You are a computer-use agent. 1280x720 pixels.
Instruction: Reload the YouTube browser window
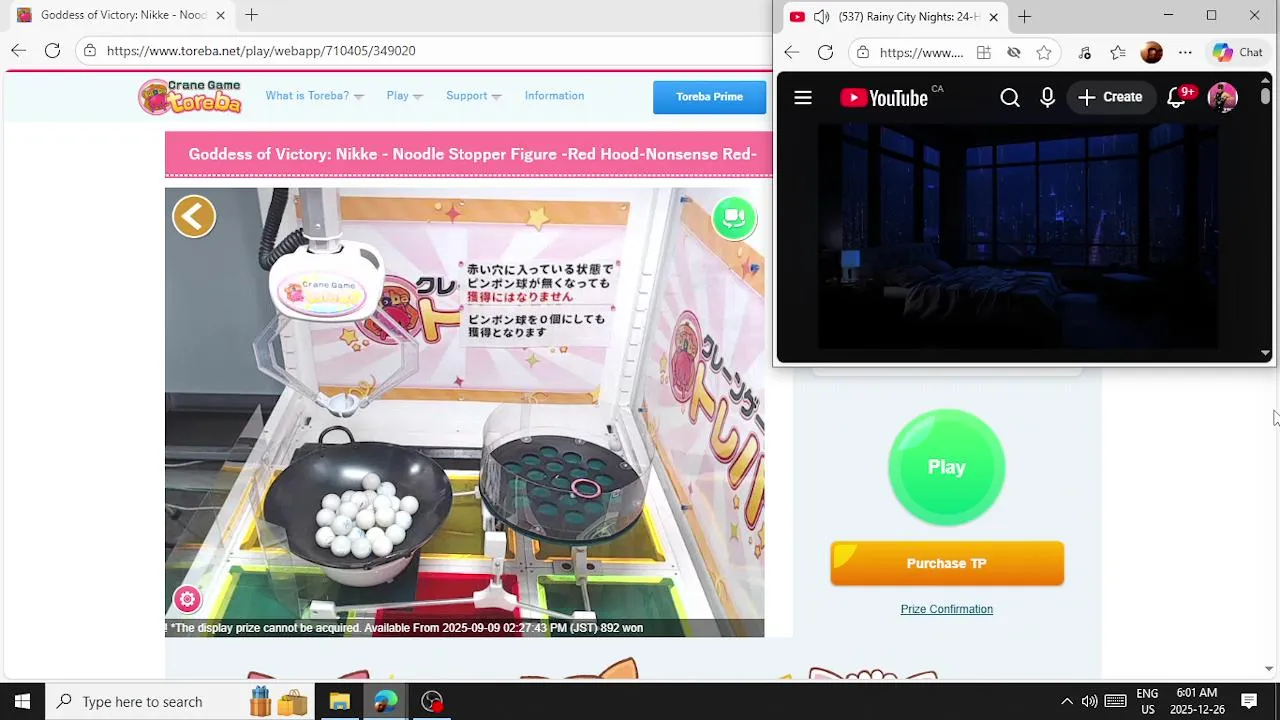(x=825, y=52)
